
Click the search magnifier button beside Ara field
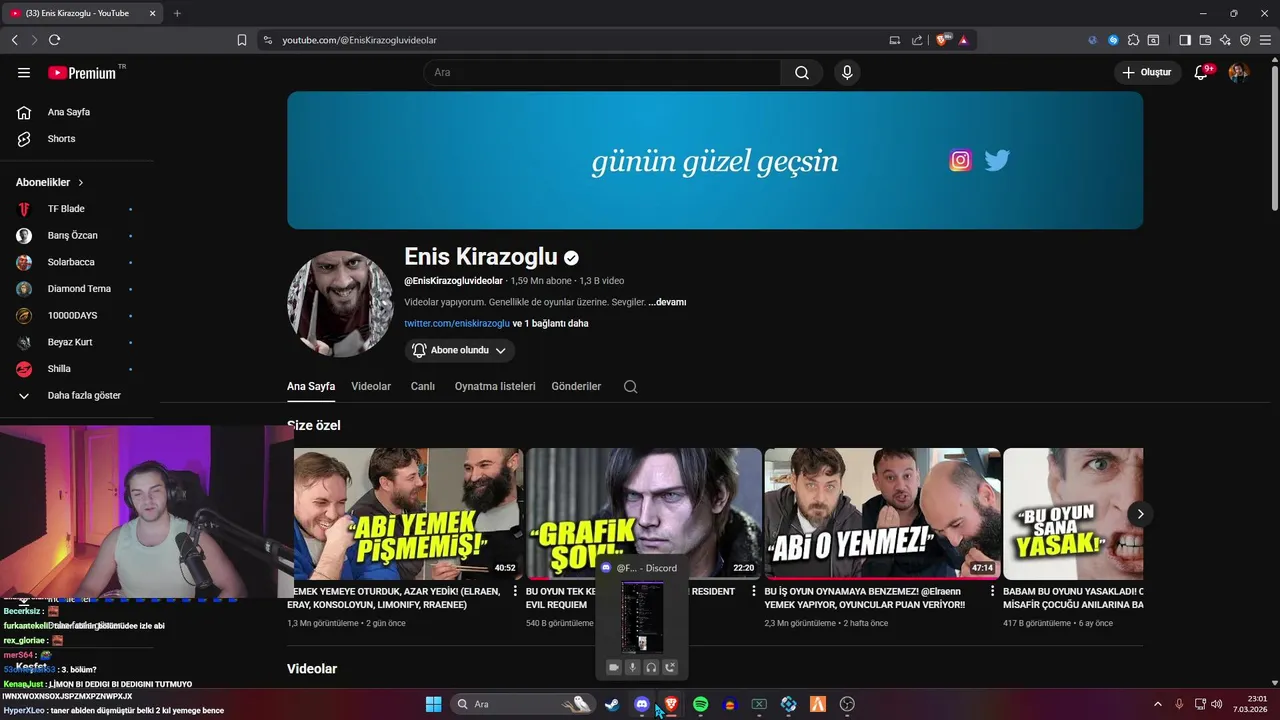point(802,73)
